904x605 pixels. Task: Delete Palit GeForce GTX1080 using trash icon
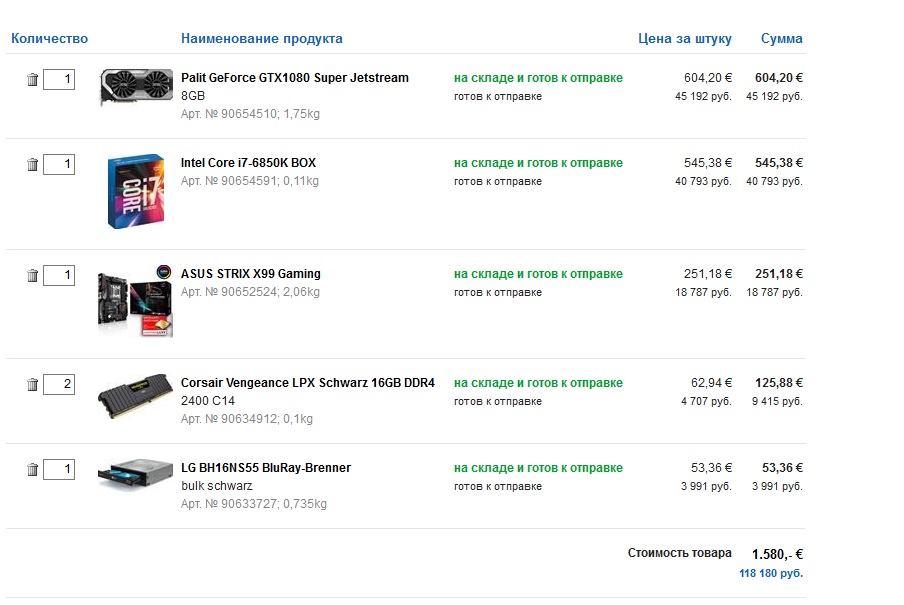[32, 80]
